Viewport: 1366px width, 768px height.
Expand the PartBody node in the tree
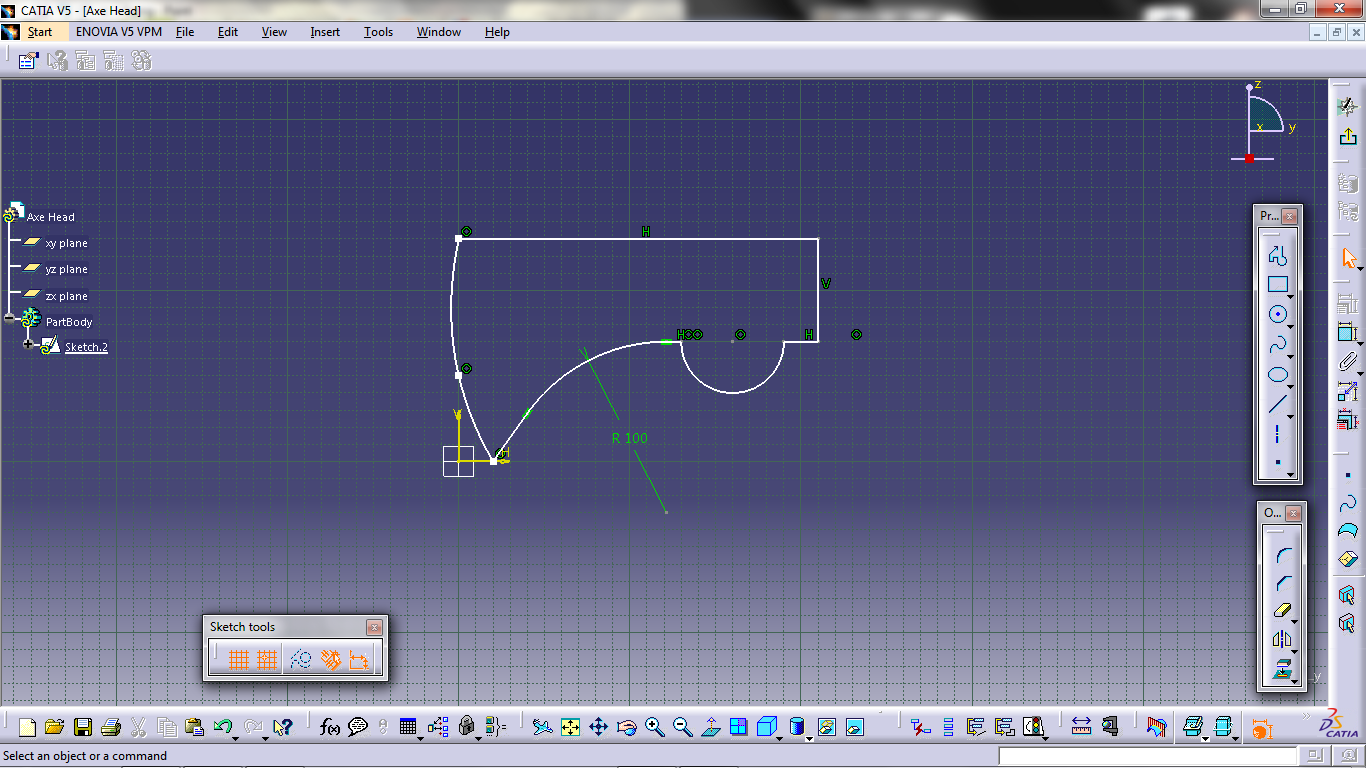[x=9, y=317]
